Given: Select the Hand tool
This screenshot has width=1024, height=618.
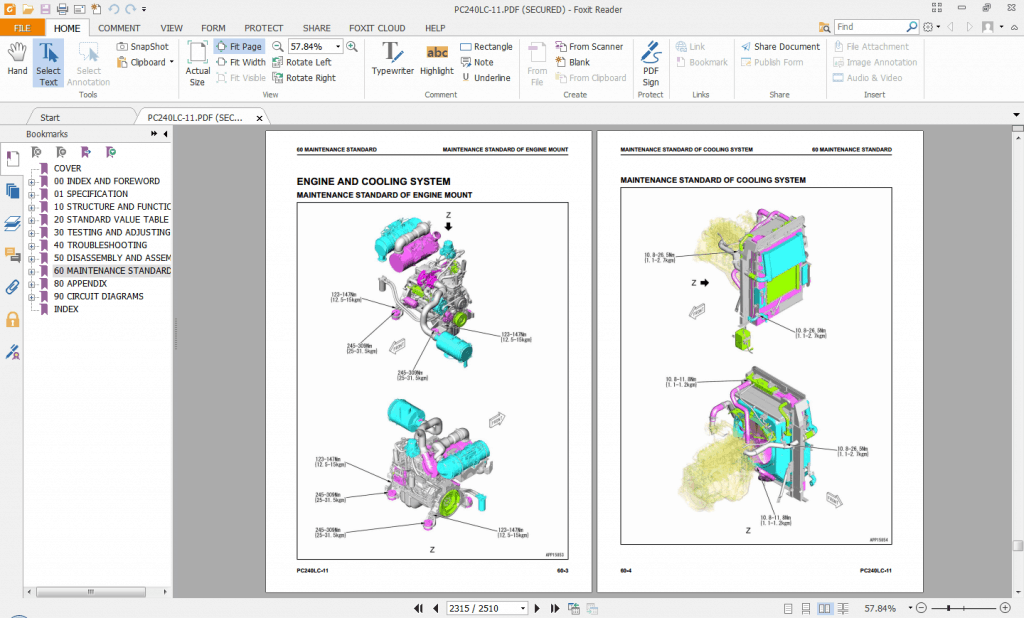Looking at the screenshot, I should (17, 59).
